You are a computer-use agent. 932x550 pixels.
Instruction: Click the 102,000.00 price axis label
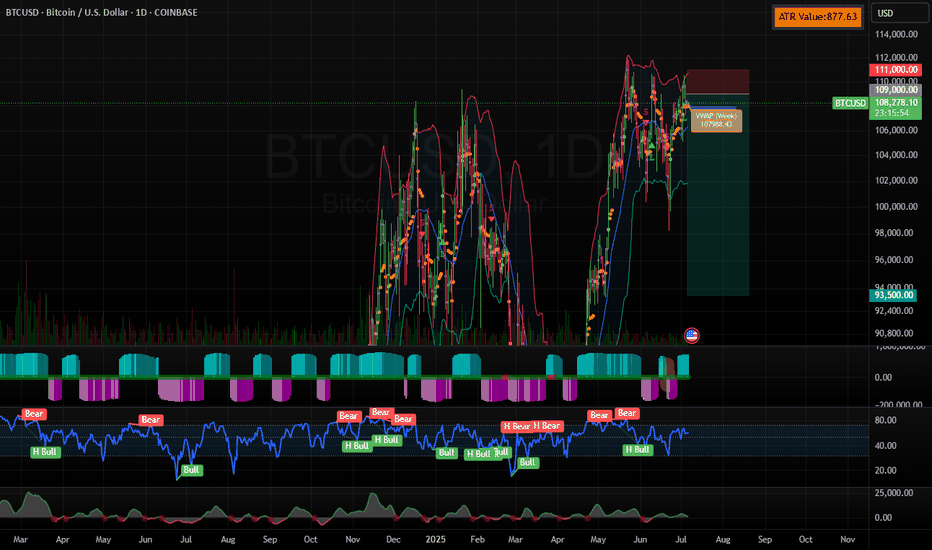tap(896, 180)
